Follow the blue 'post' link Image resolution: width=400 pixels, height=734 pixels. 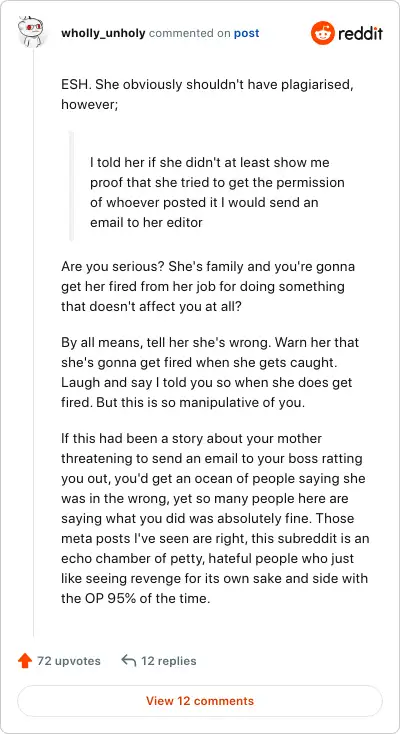[246, 34]
